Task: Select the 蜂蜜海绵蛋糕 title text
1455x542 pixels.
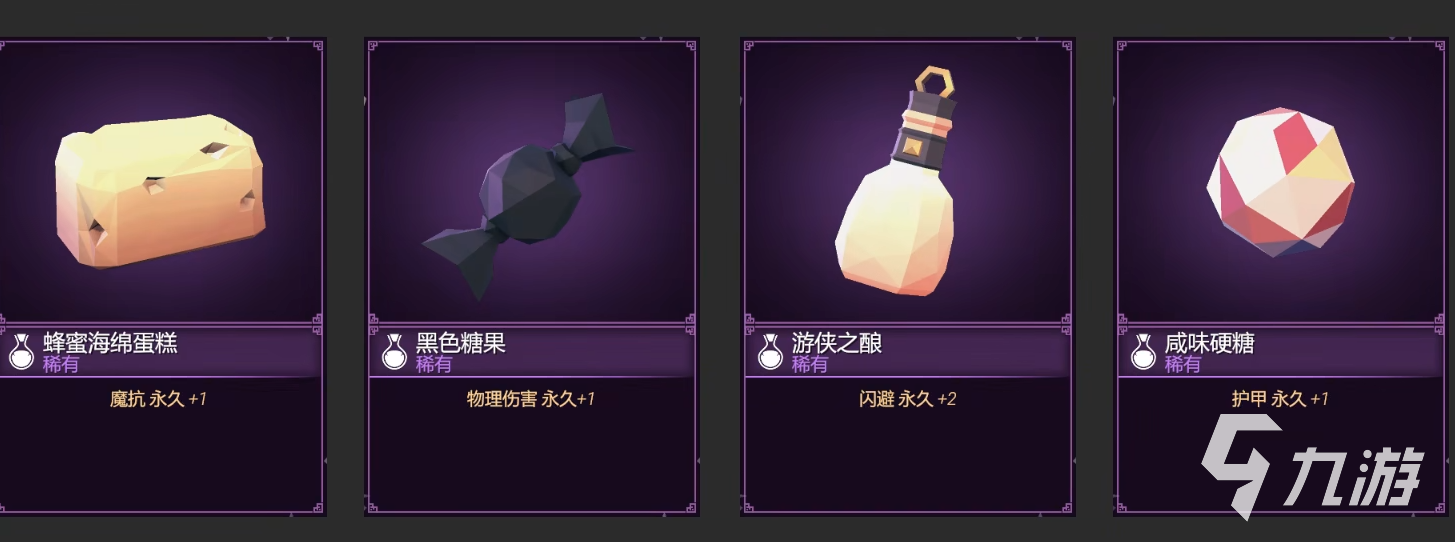Action: tap(110, 343)
